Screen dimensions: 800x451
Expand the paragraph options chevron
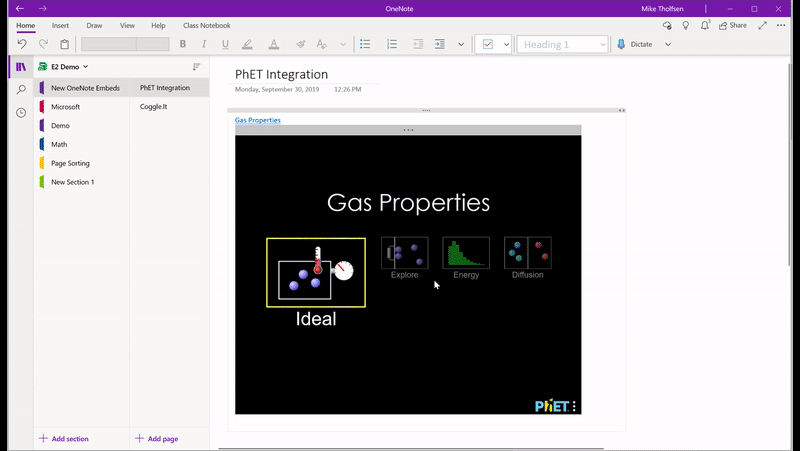click(x=461, y=44)
